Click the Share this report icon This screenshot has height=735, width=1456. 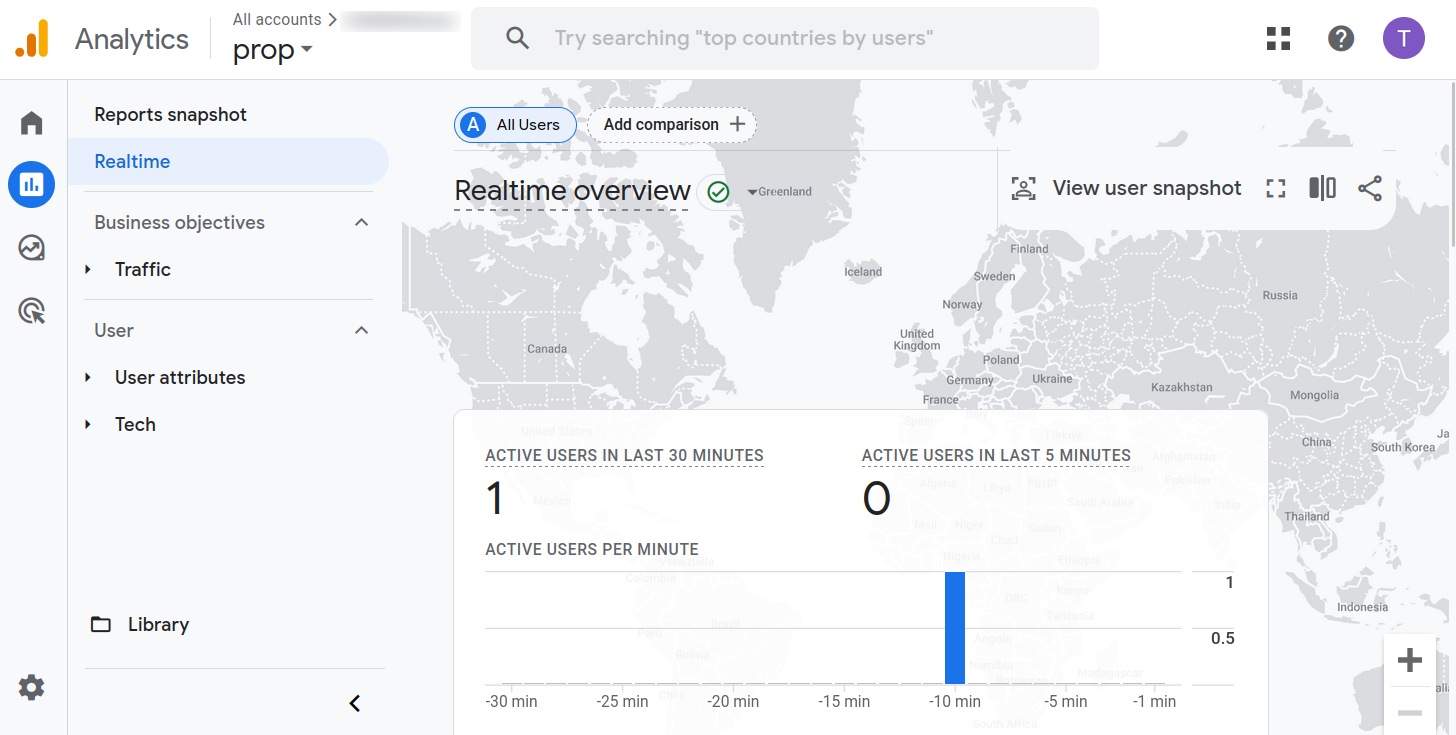click(1369, 188)
